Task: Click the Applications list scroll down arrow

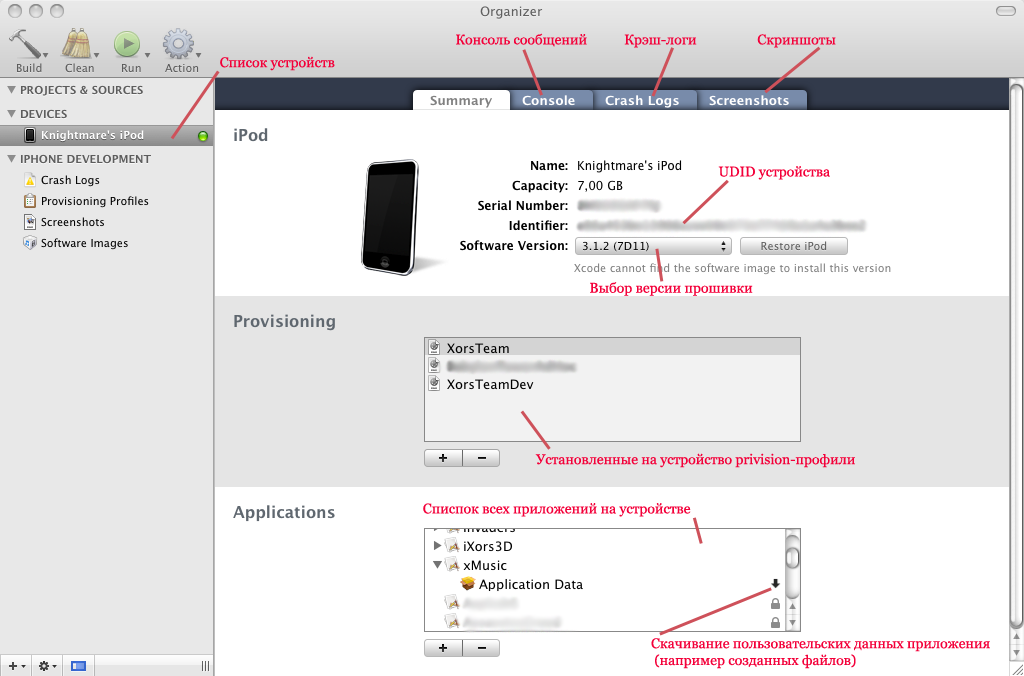Action: pos(792,622)
